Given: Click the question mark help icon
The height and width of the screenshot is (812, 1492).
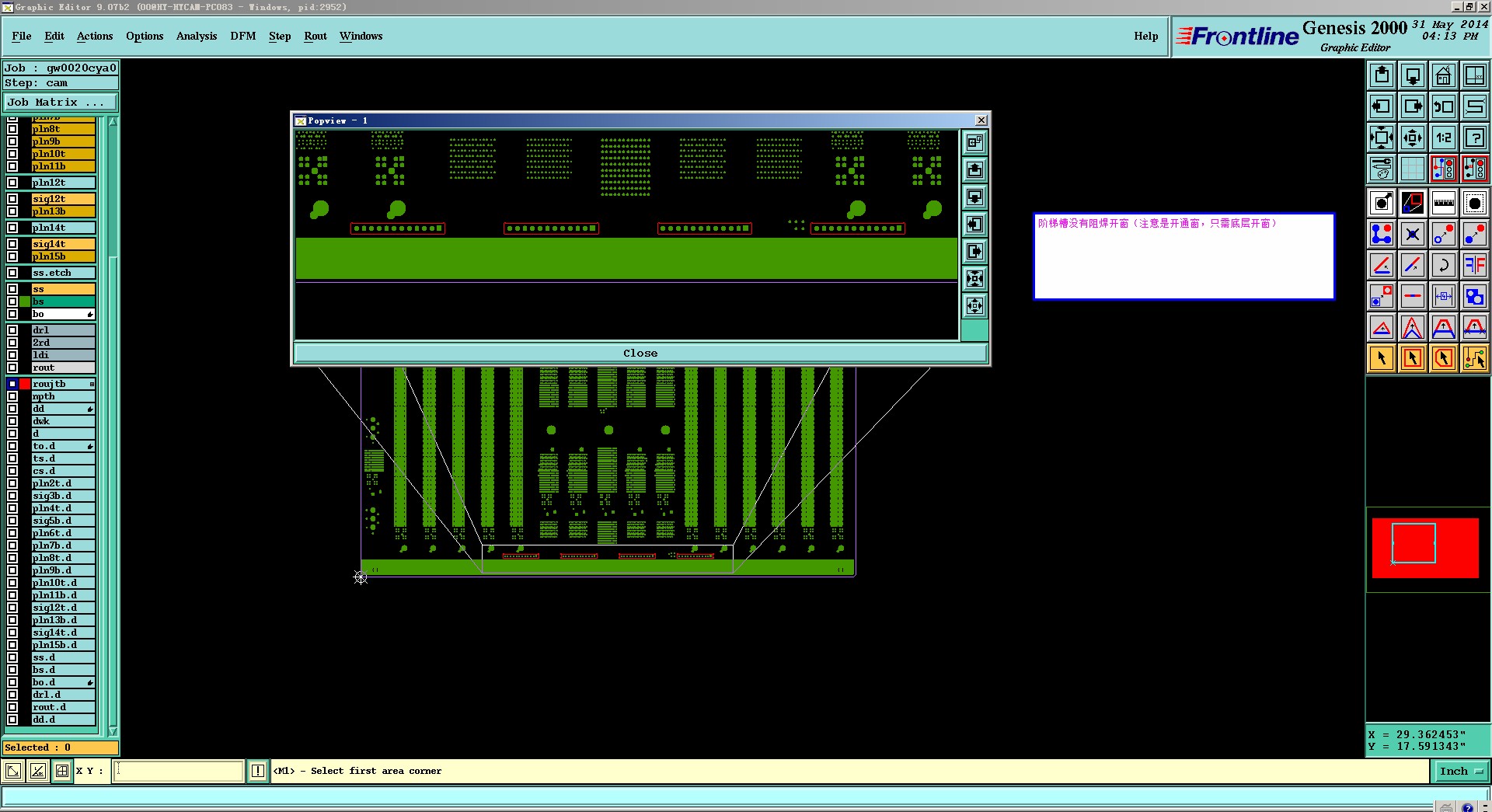Looking at the screenshot, I should tap(1475, 138).
